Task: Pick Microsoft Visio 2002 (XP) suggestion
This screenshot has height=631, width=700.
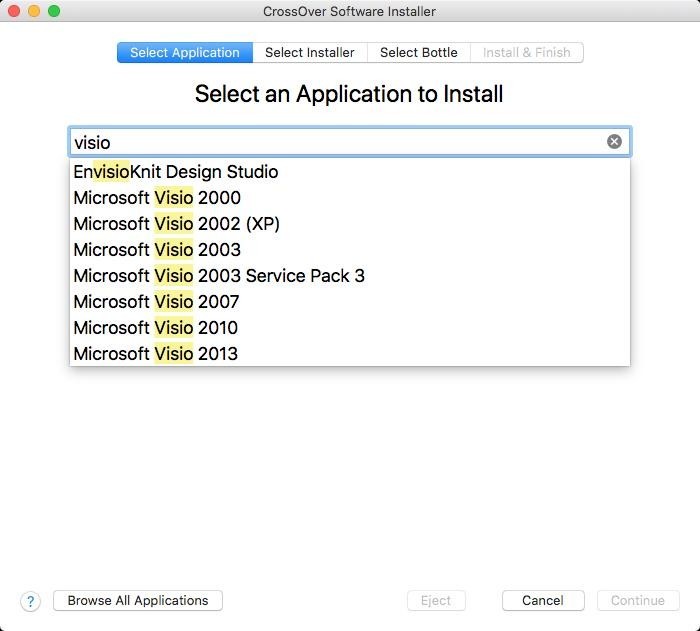Action: (176, 224)
